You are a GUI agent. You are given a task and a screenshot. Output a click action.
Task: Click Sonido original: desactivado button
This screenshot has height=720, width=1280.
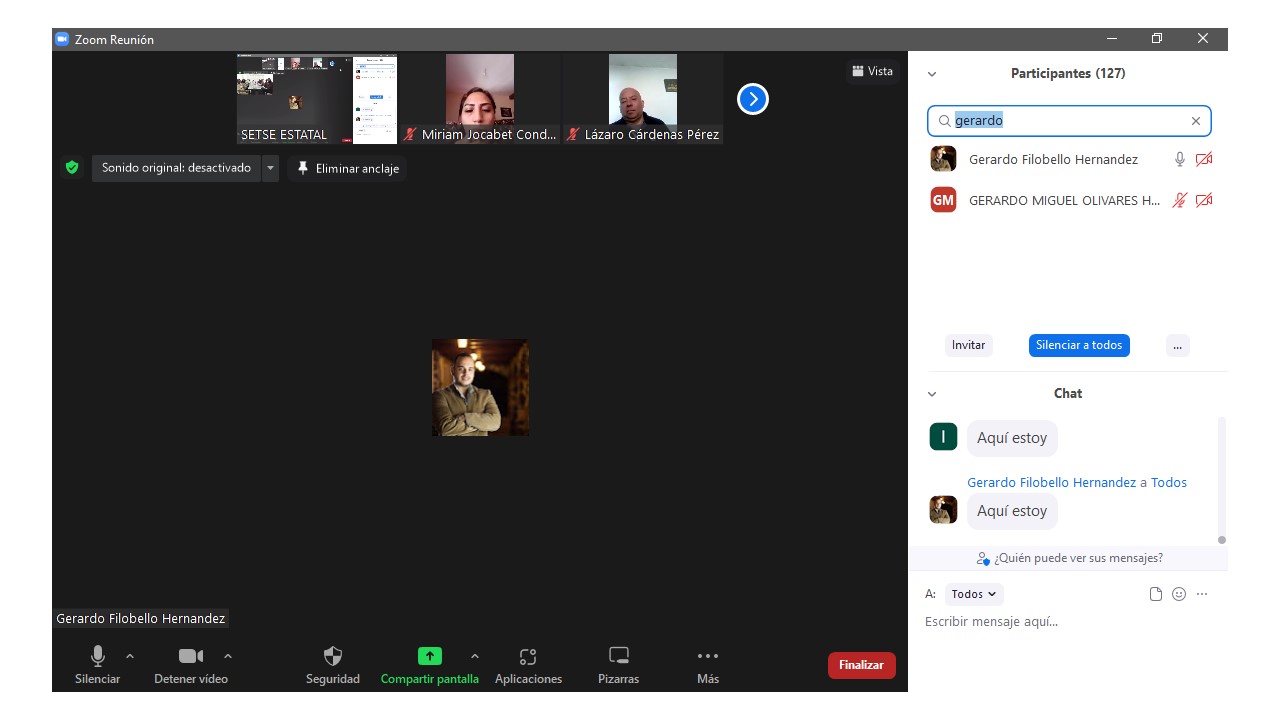(177, 168)
